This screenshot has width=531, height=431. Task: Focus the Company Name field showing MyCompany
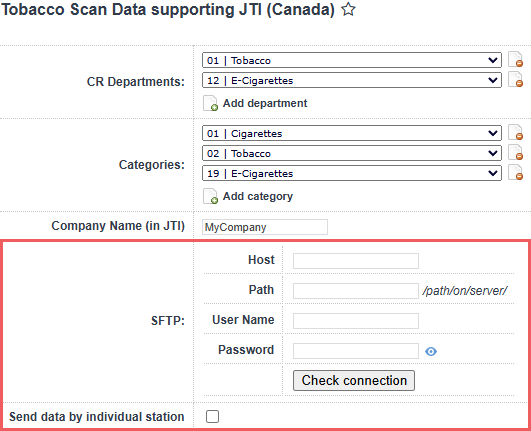(x=265, y=227)
